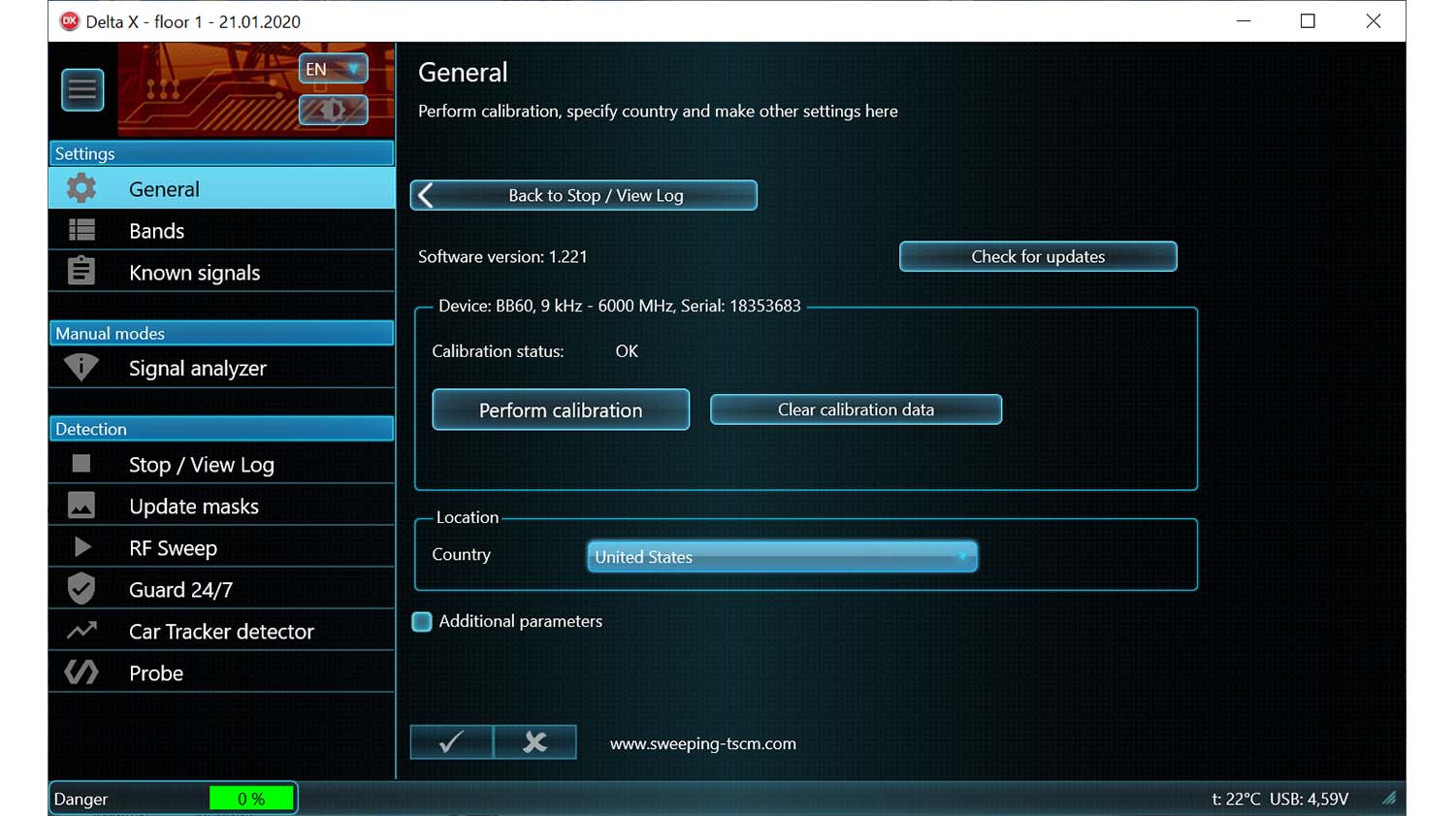Select the Known signals clipboard icon
Viewport: 1456px width, 816px height.
tap(81, 272)
